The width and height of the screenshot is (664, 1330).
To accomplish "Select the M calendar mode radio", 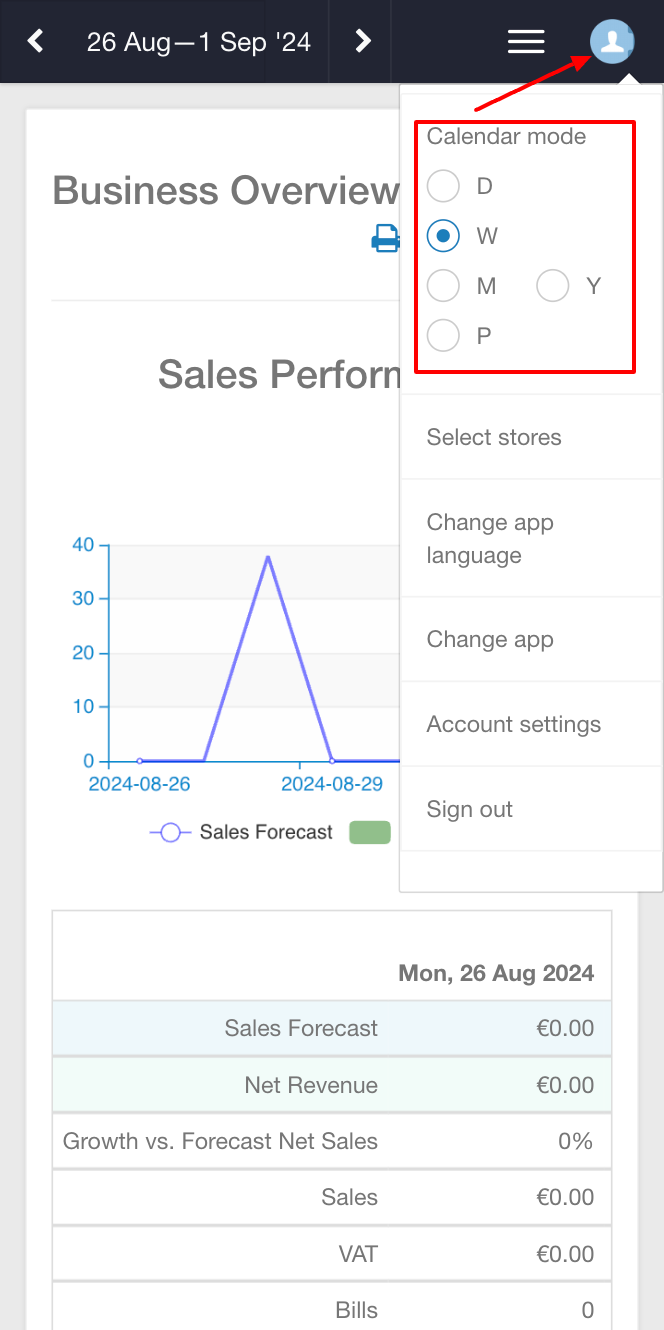I will click(x=443, y=286).
